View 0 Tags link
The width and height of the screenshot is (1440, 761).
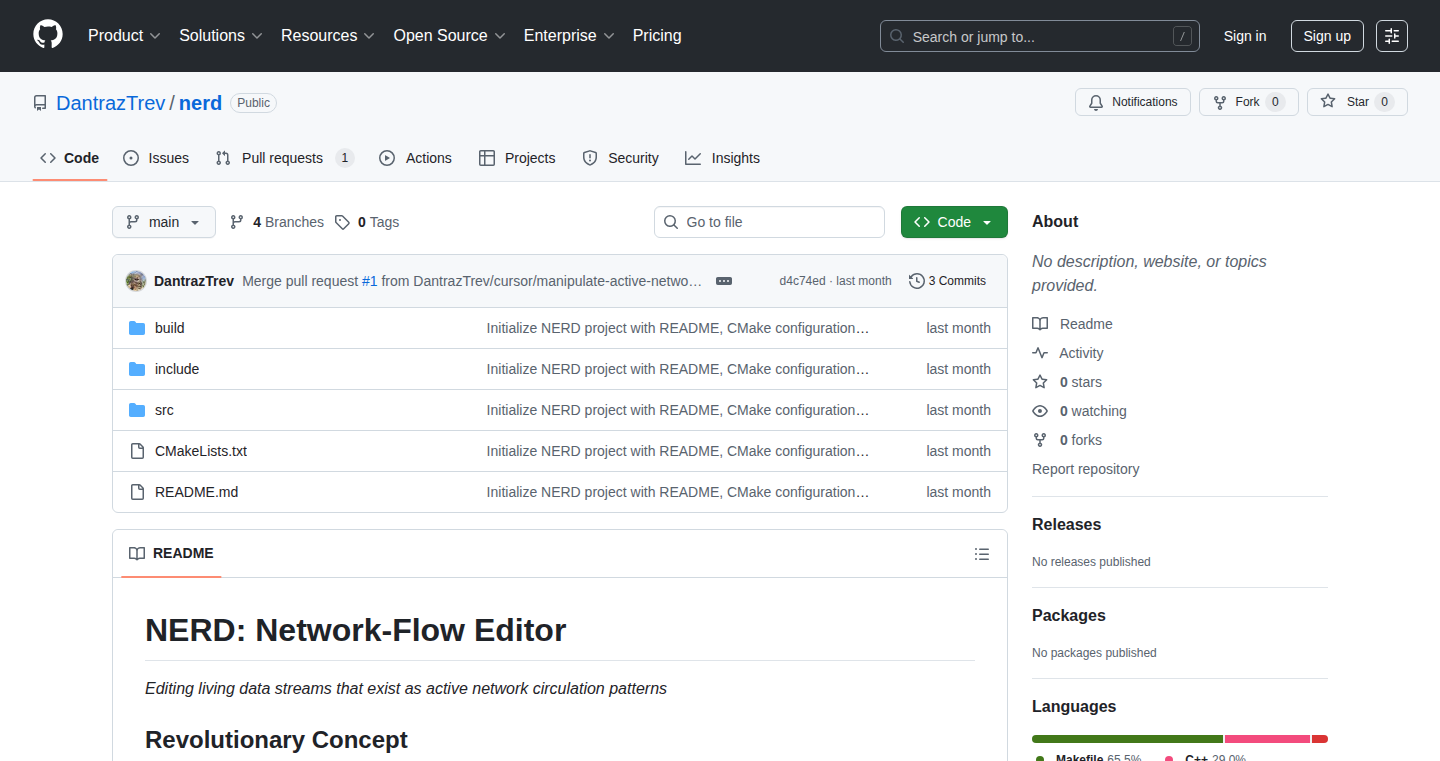(367, 222)
